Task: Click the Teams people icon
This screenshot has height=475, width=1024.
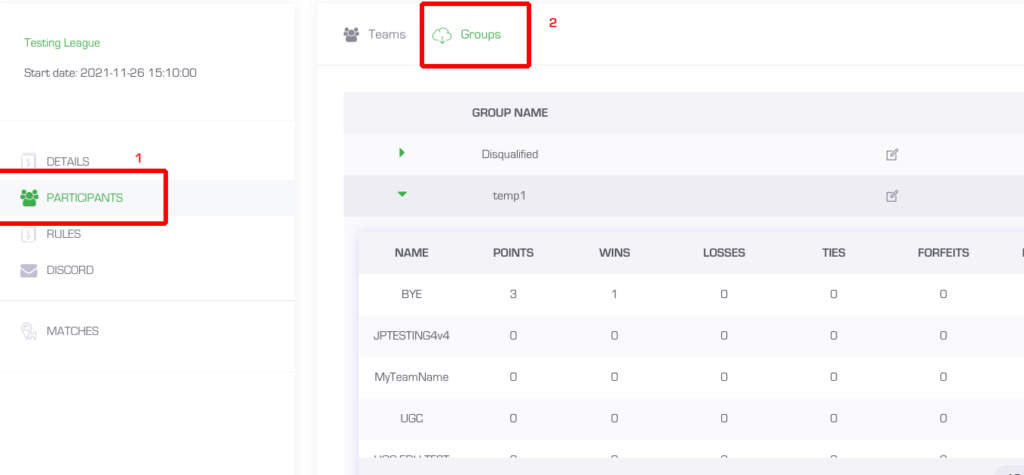Action: point(351,35)
